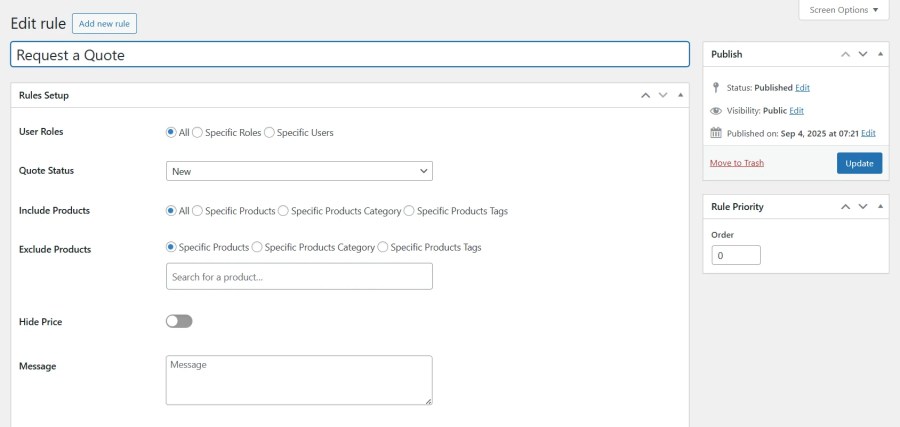Move Rules Setup panel up arrow
This screenshot has height=427, width=900.
click(x=646, y=95)
